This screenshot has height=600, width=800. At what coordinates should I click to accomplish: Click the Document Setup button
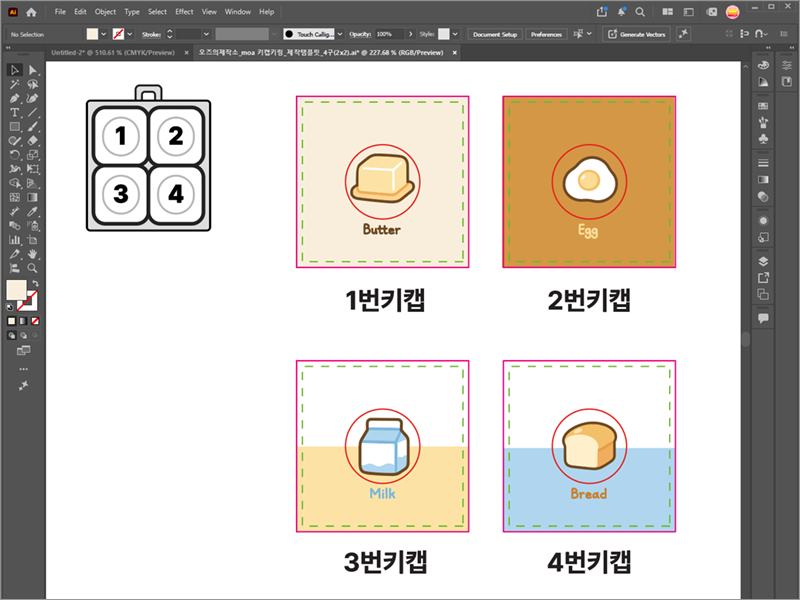pos(495,34)
